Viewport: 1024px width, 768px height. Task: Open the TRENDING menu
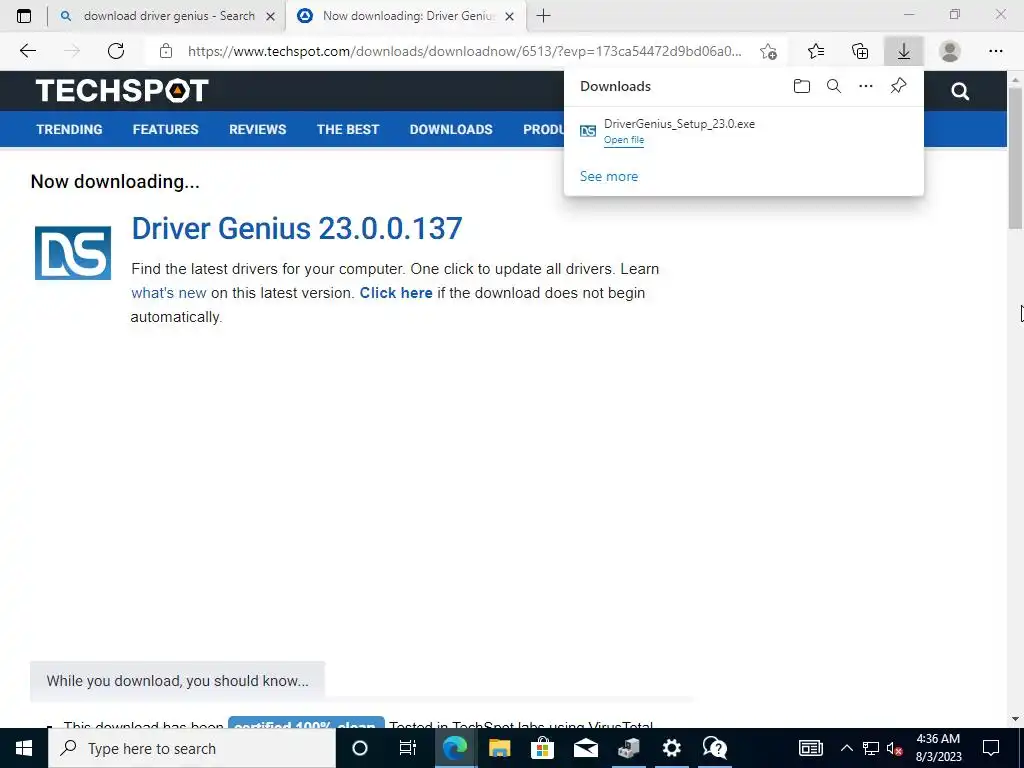69,129
